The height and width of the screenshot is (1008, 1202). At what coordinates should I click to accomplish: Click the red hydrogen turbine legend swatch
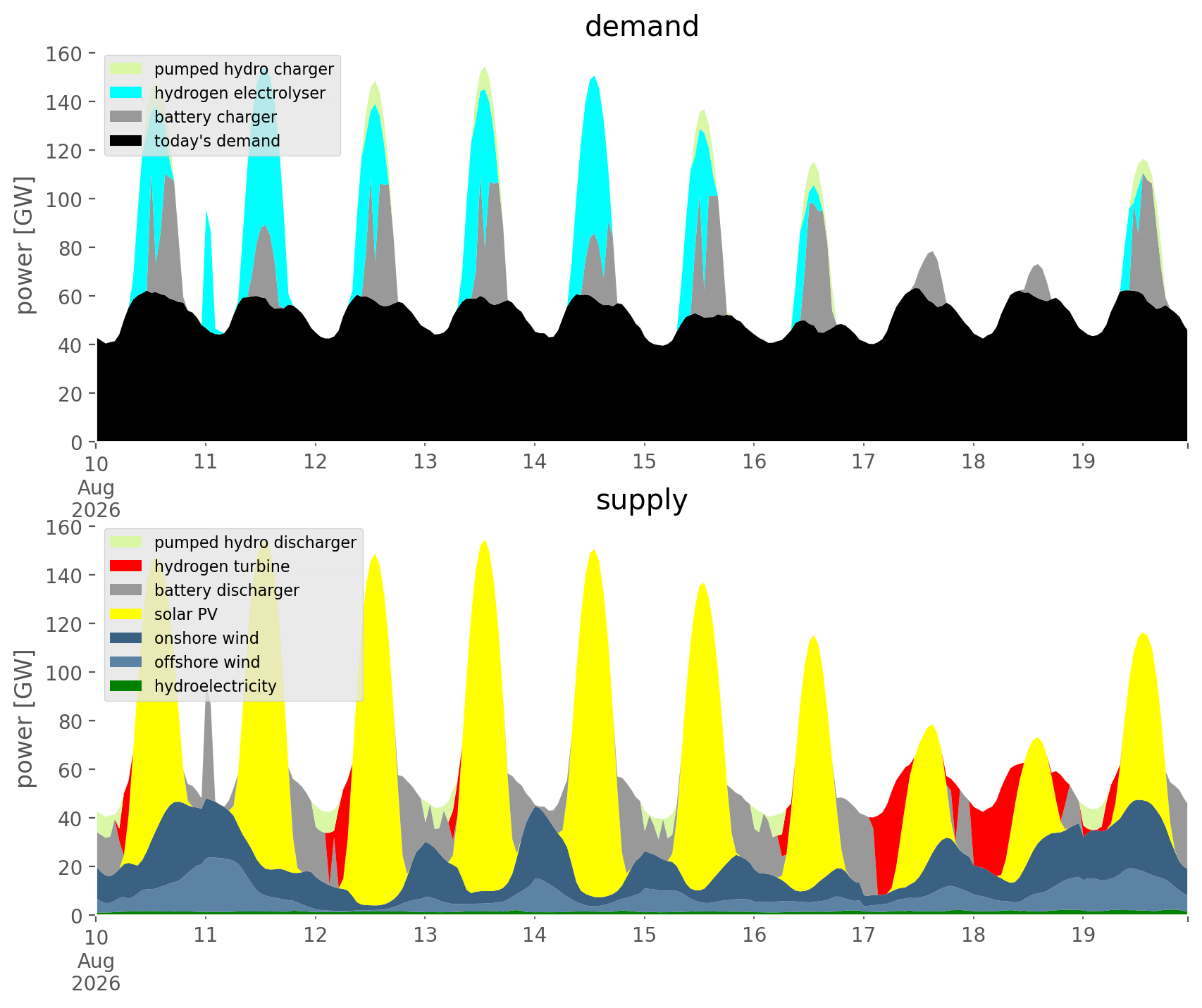[126, 566]
